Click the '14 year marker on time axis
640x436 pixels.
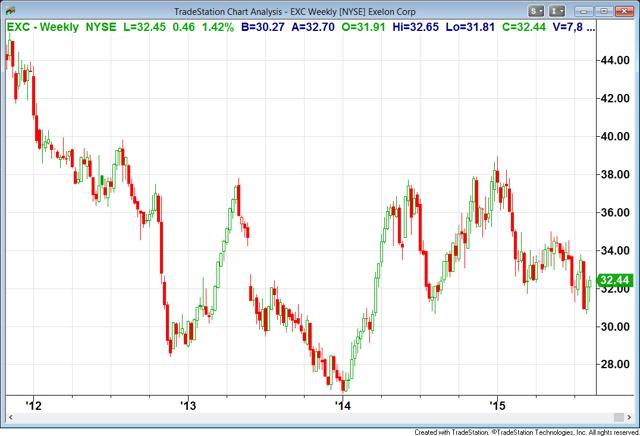(x=343, y=405)
